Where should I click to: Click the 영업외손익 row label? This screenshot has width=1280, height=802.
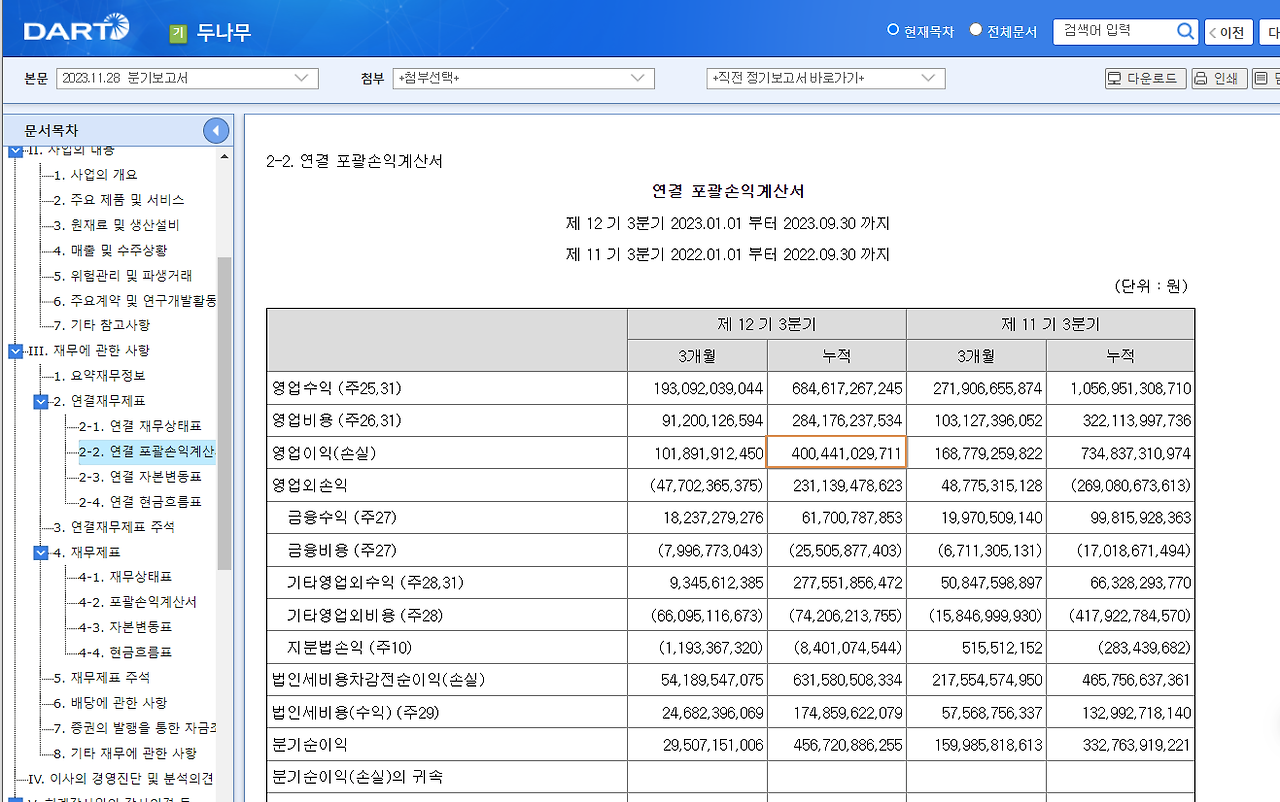coord(310,485)
